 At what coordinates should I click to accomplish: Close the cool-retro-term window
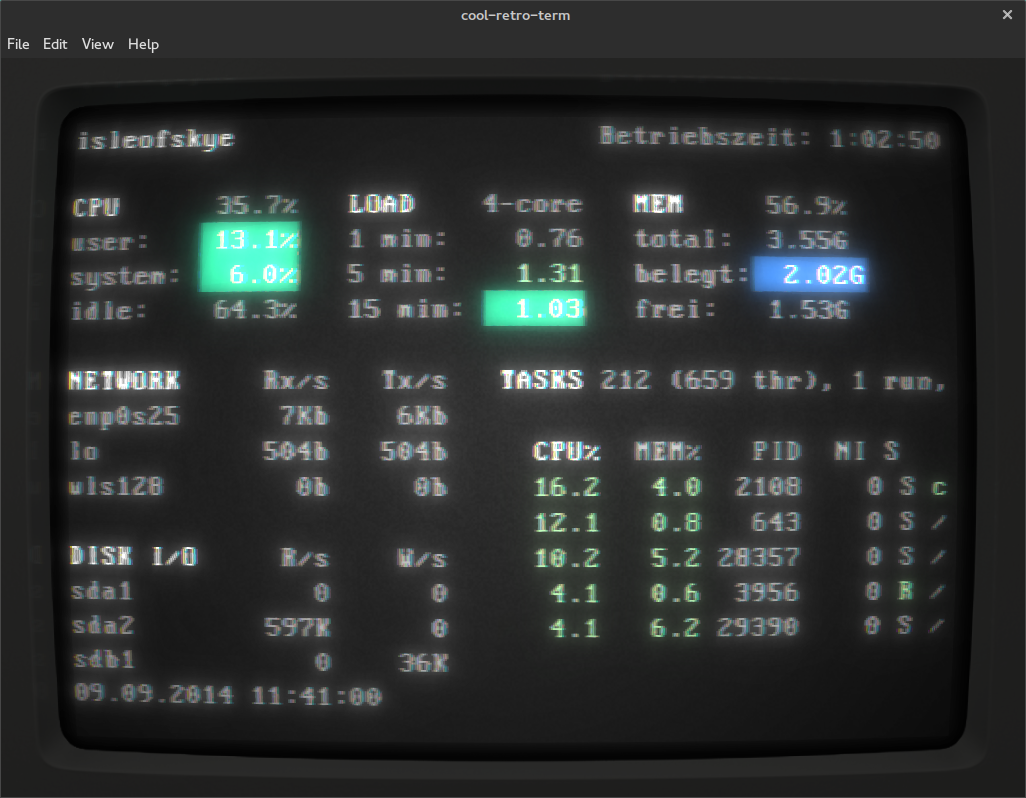pos(1007,15)
